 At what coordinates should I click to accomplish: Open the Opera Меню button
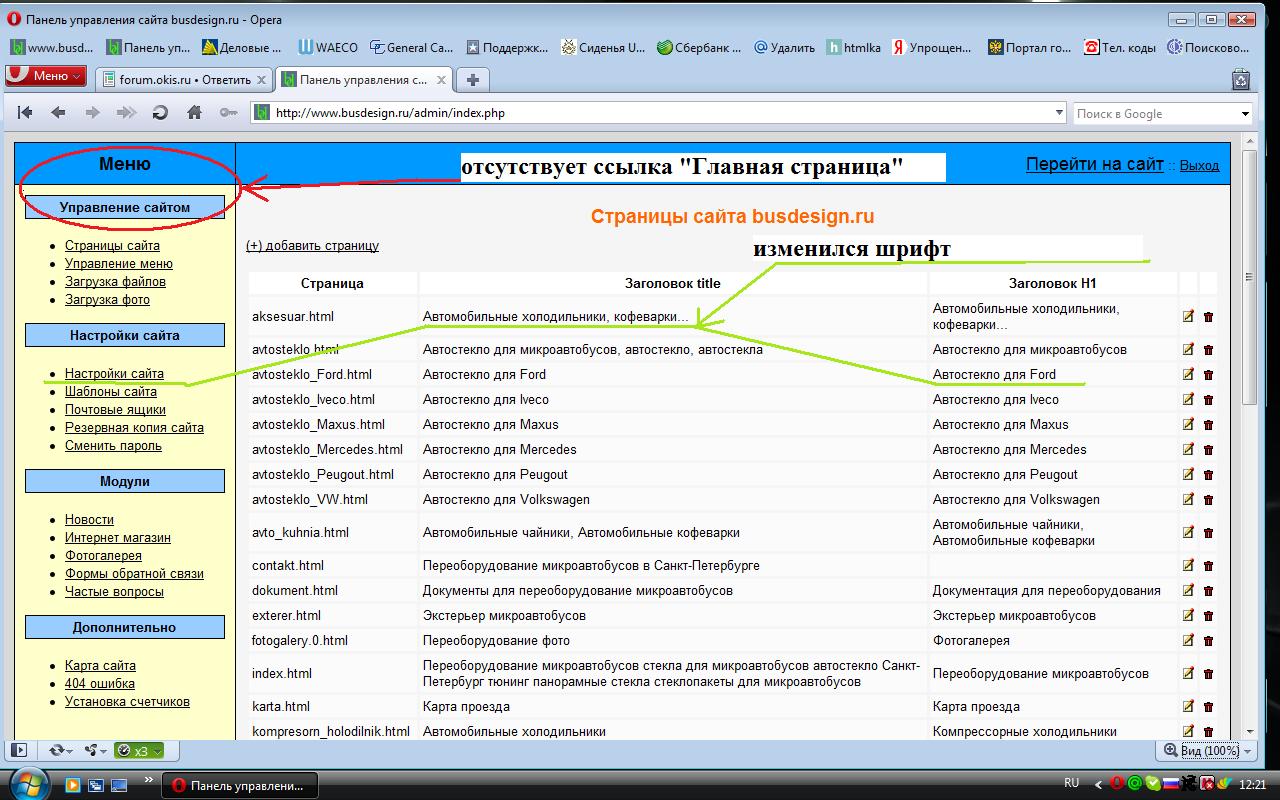pyautogui.click(x=46, y=76)
